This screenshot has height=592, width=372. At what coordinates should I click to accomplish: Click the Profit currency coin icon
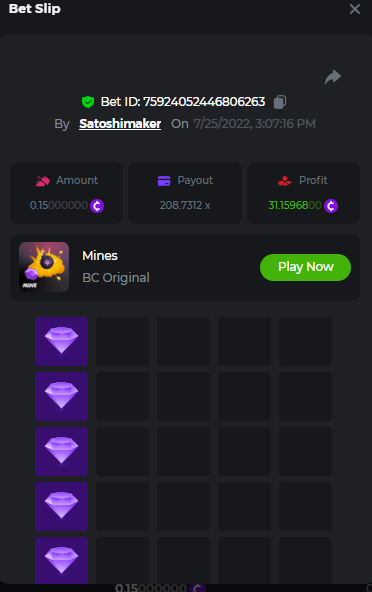click(331, 206)
